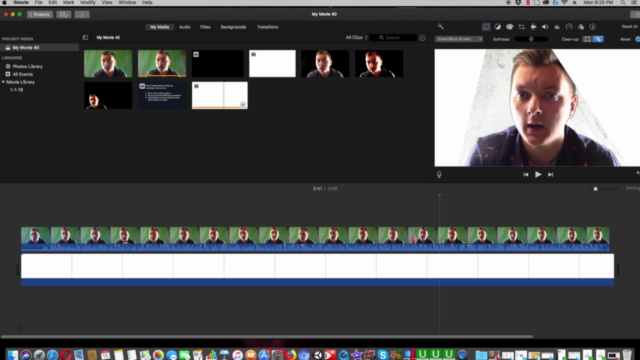Select All Events in sidebar
This screenshot has width=640, height=360.
click(x=22, y=74)
